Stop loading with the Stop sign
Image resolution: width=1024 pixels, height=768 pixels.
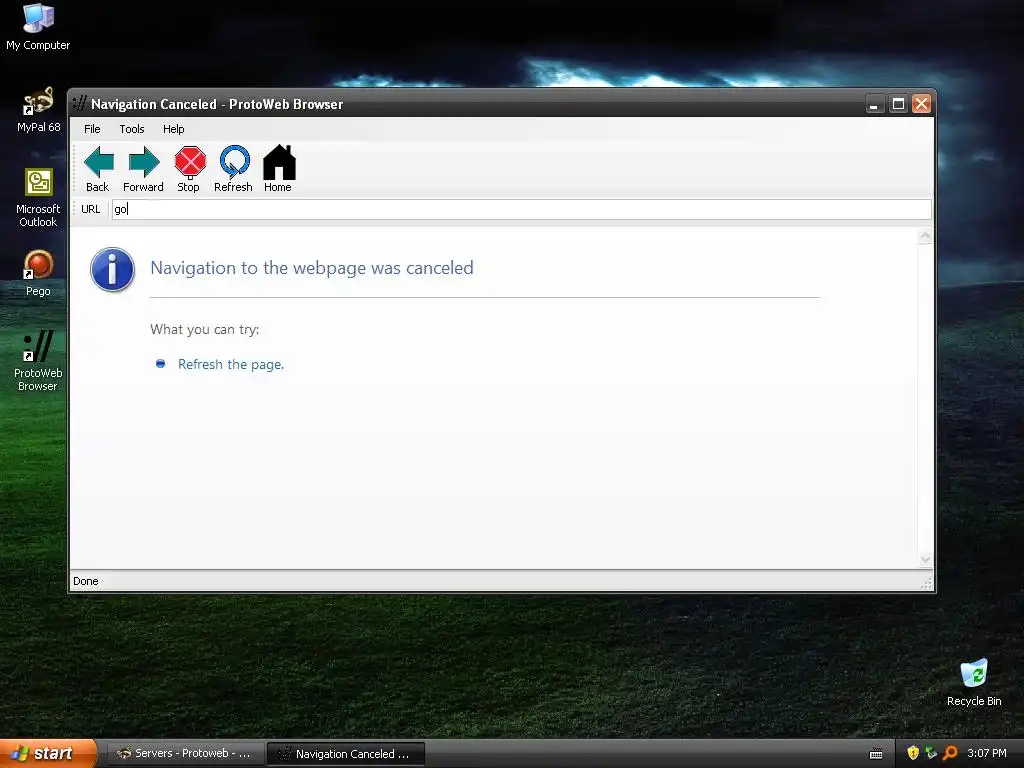tap(189, 168)
